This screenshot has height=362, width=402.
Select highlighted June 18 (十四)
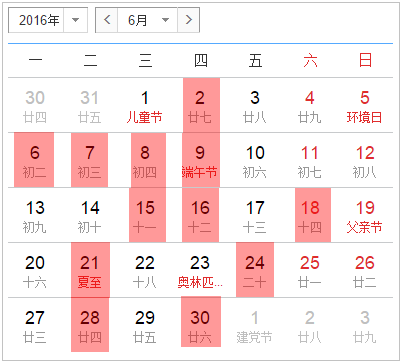[x=313, y=215]
